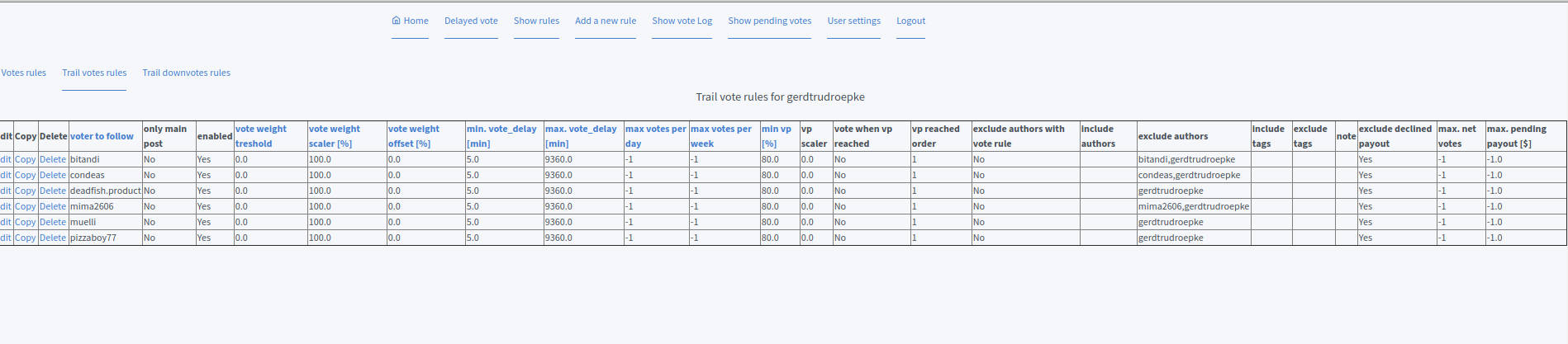This screenshot has height=344, width=1568.
Task: Show pending votes page
Action: tap(769, 21)
